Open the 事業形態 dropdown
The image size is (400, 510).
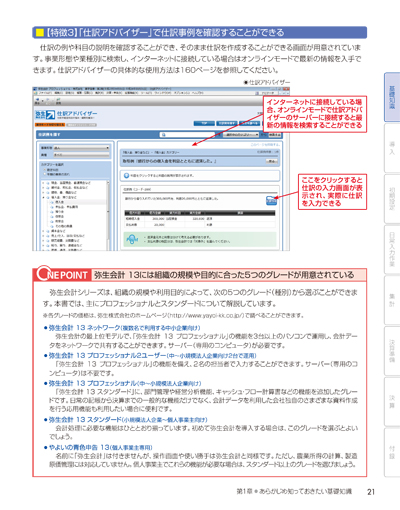(x=81, y=148)
